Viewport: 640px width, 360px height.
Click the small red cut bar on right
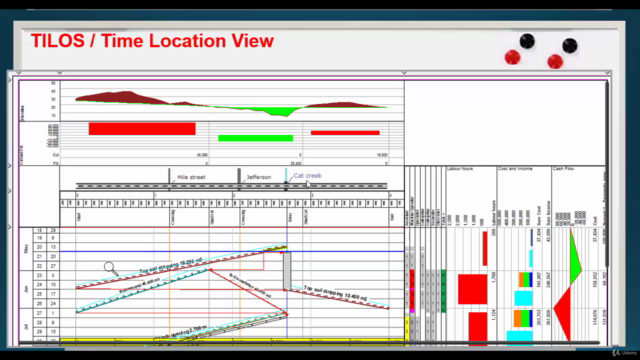click(345, 133)
